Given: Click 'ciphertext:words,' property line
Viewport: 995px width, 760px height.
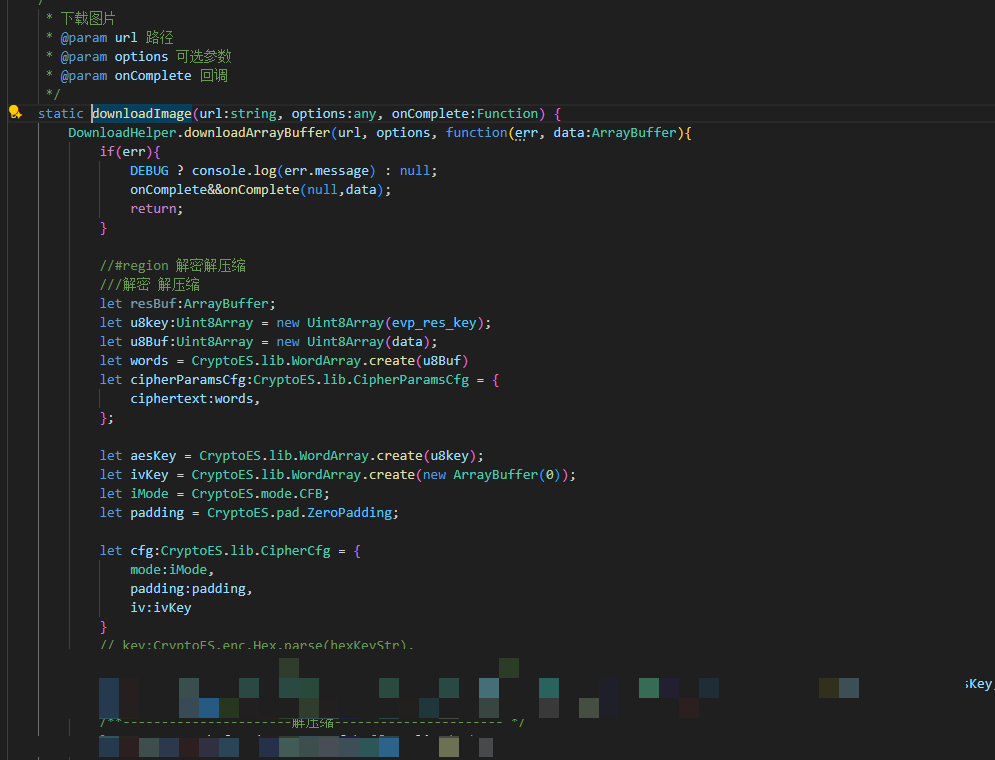Looking at the screenshot, I should (195, 398).
